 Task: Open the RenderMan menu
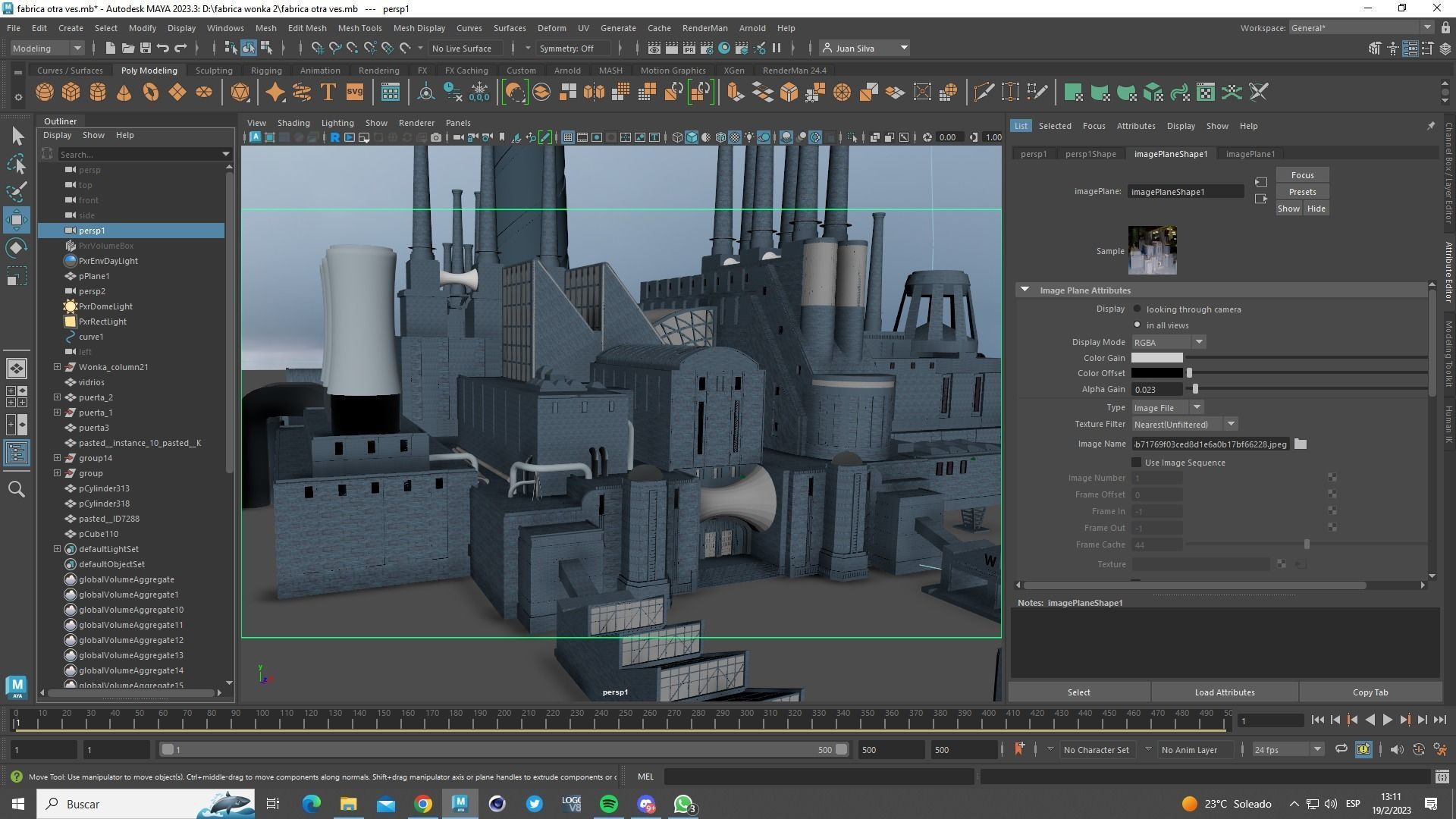point(704,28)
